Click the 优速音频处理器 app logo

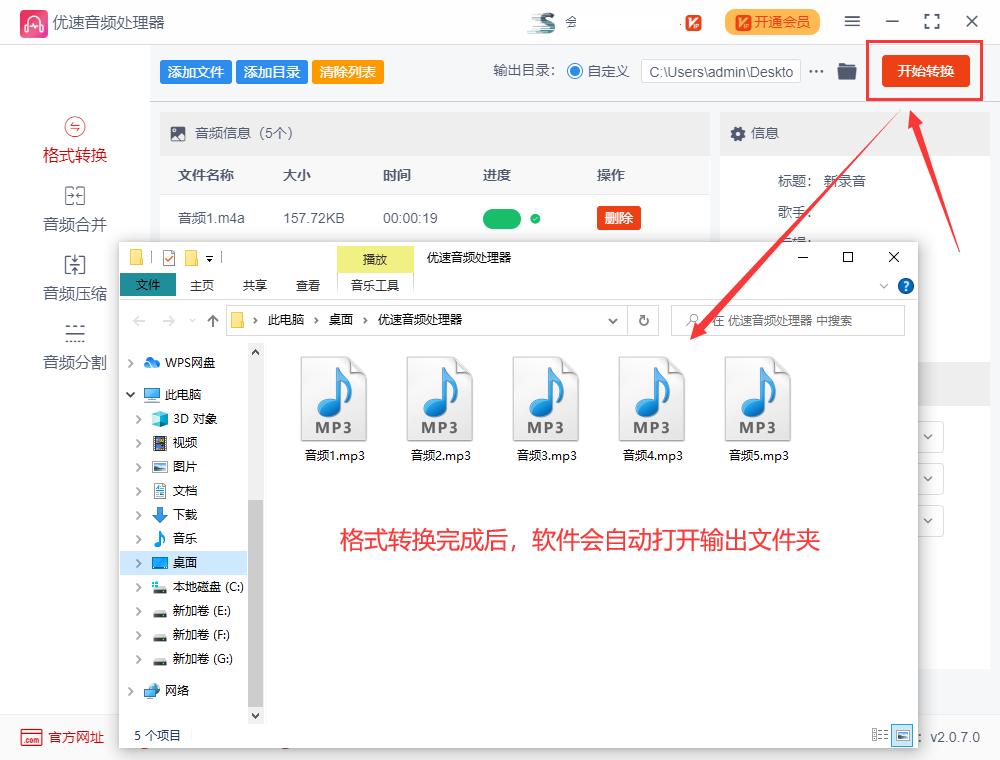pyautogui.click(x=34, y=23)
